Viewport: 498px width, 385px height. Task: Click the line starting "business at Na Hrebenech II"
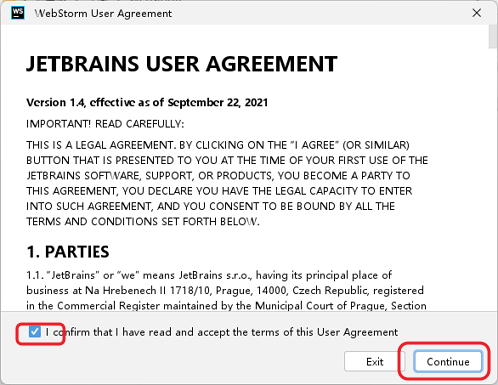pos(225,290)
